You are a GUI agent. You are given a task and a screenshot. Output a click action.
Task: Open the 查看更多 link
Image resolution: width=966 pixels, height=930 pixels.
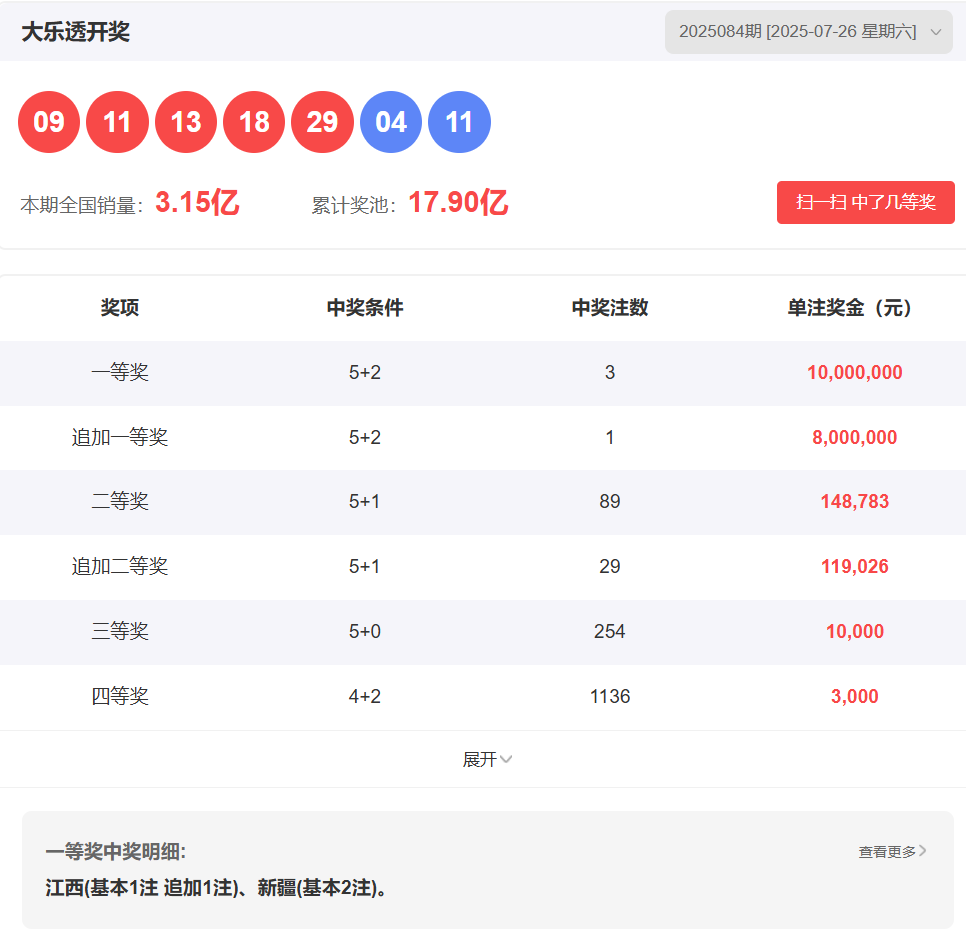tap(892, 852)
